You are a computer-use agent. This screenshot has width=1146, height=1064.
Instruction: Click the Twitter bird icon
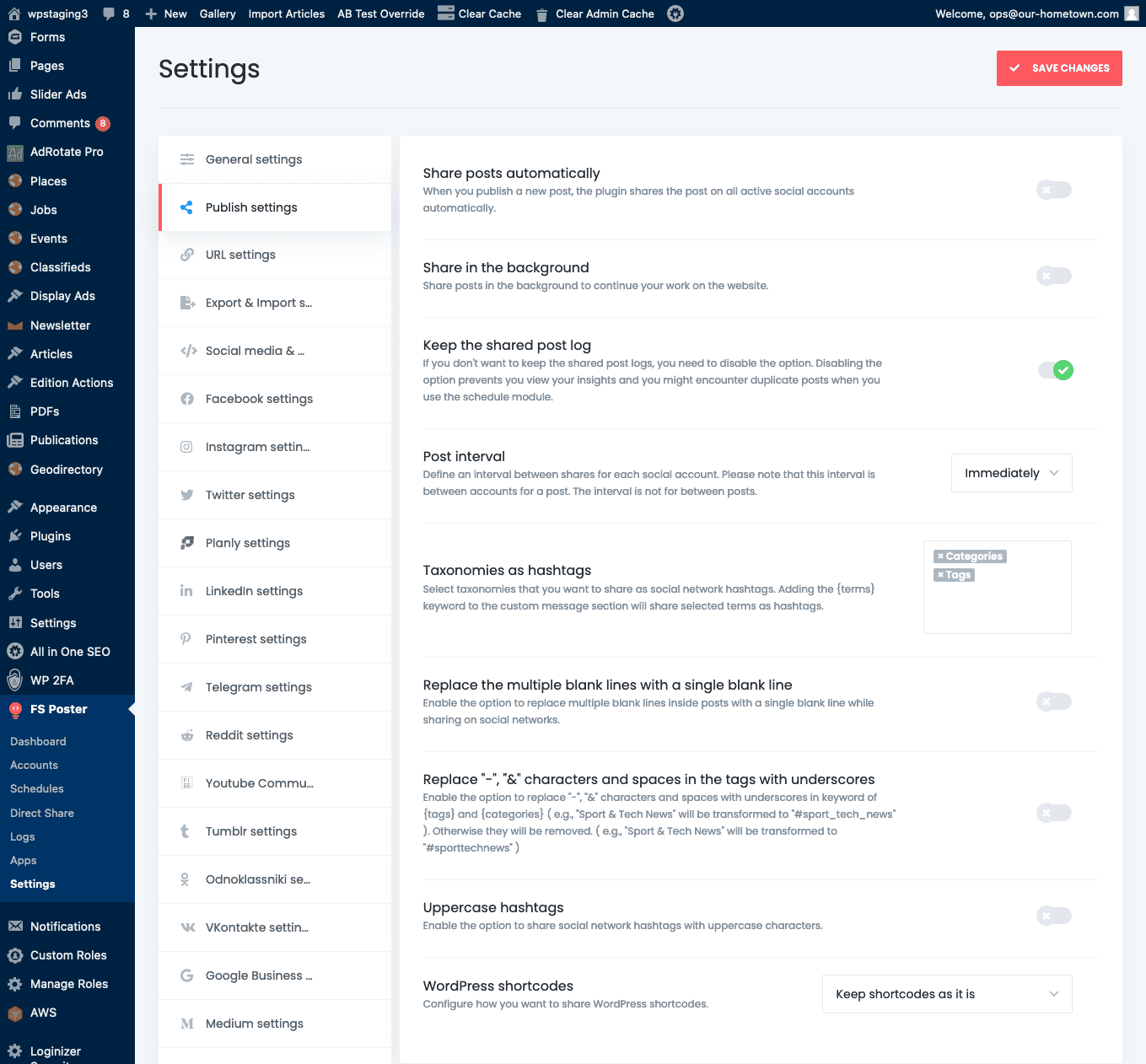click(187, 495)
